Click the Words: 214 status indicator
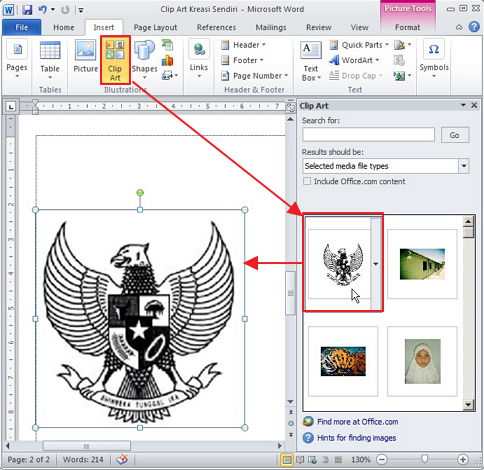This screenshot has width=484, height=470. click(83, 460)
